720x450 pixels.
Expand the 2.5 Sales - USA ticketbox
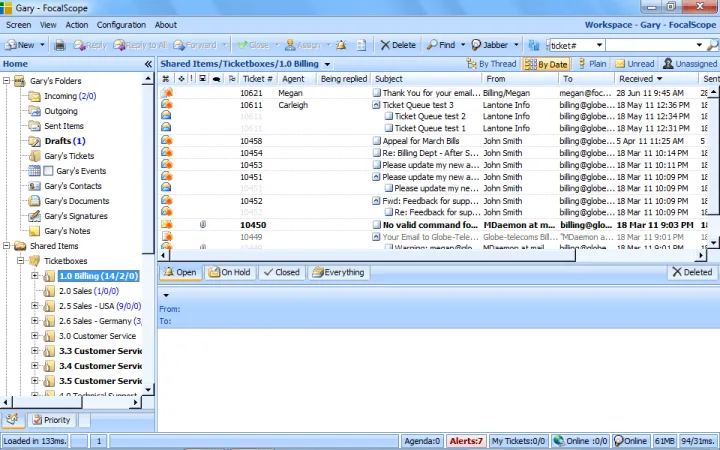pyautogui.click(x=35, y=306)
